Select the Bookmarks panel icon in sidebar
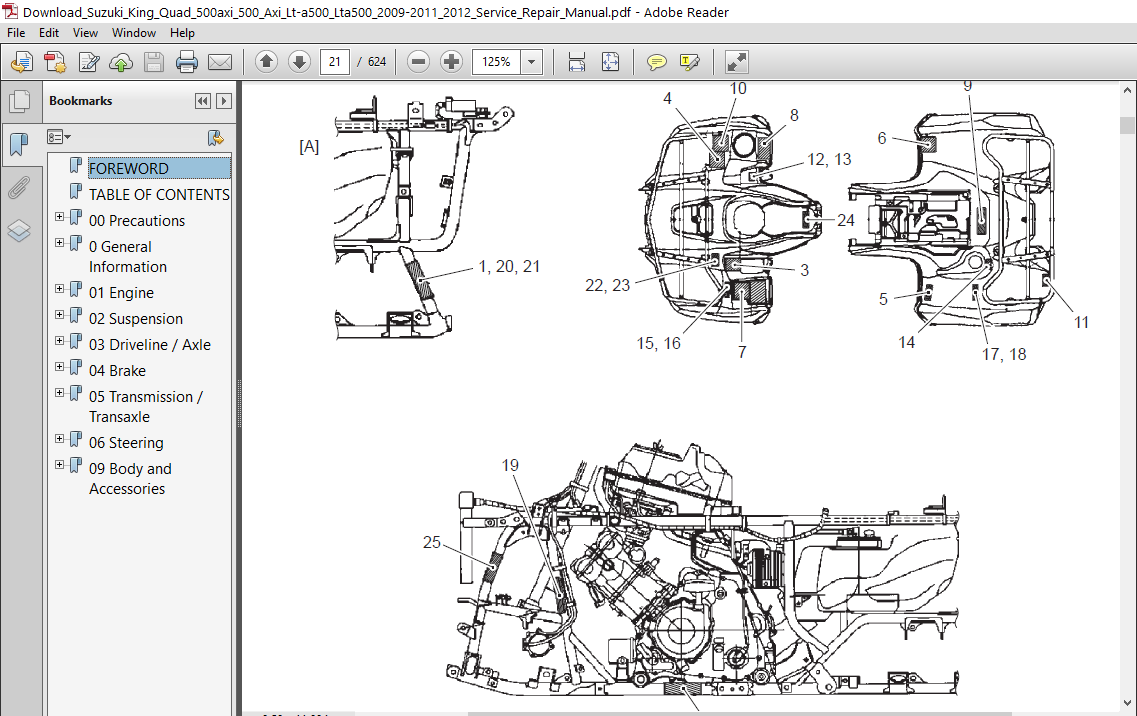Image resolution: width=1137 pixels, height=716 pixels. coord(19,144)
